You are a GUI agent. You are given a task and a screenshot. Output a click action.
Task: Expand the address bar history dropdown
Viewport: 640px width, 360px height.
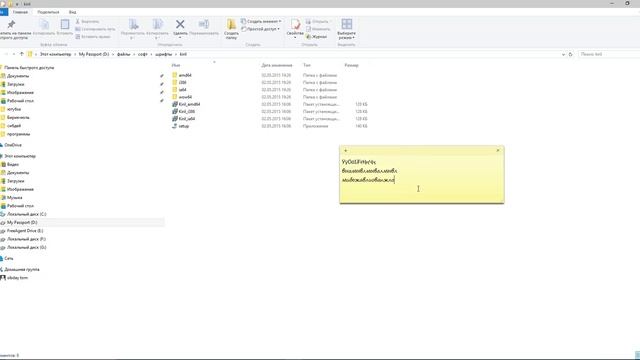563,54
